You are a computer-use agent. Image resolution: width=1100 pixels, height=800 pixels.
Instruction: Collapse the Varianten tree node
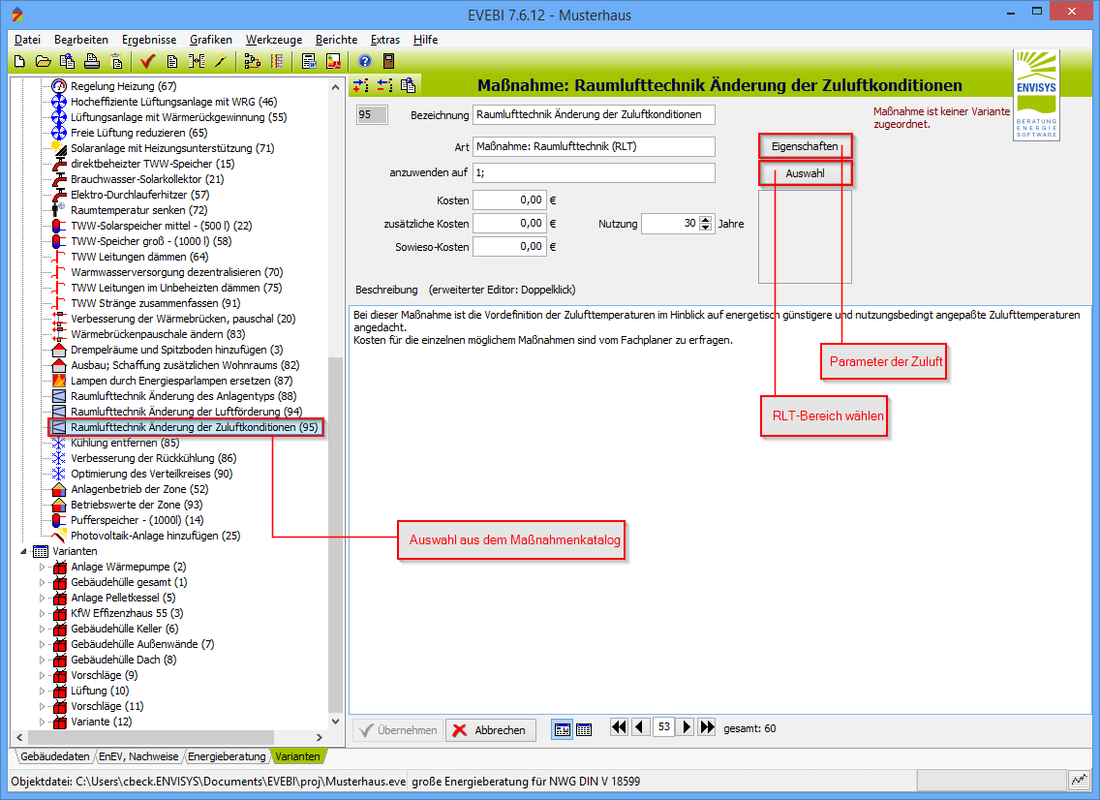(24, 551)
